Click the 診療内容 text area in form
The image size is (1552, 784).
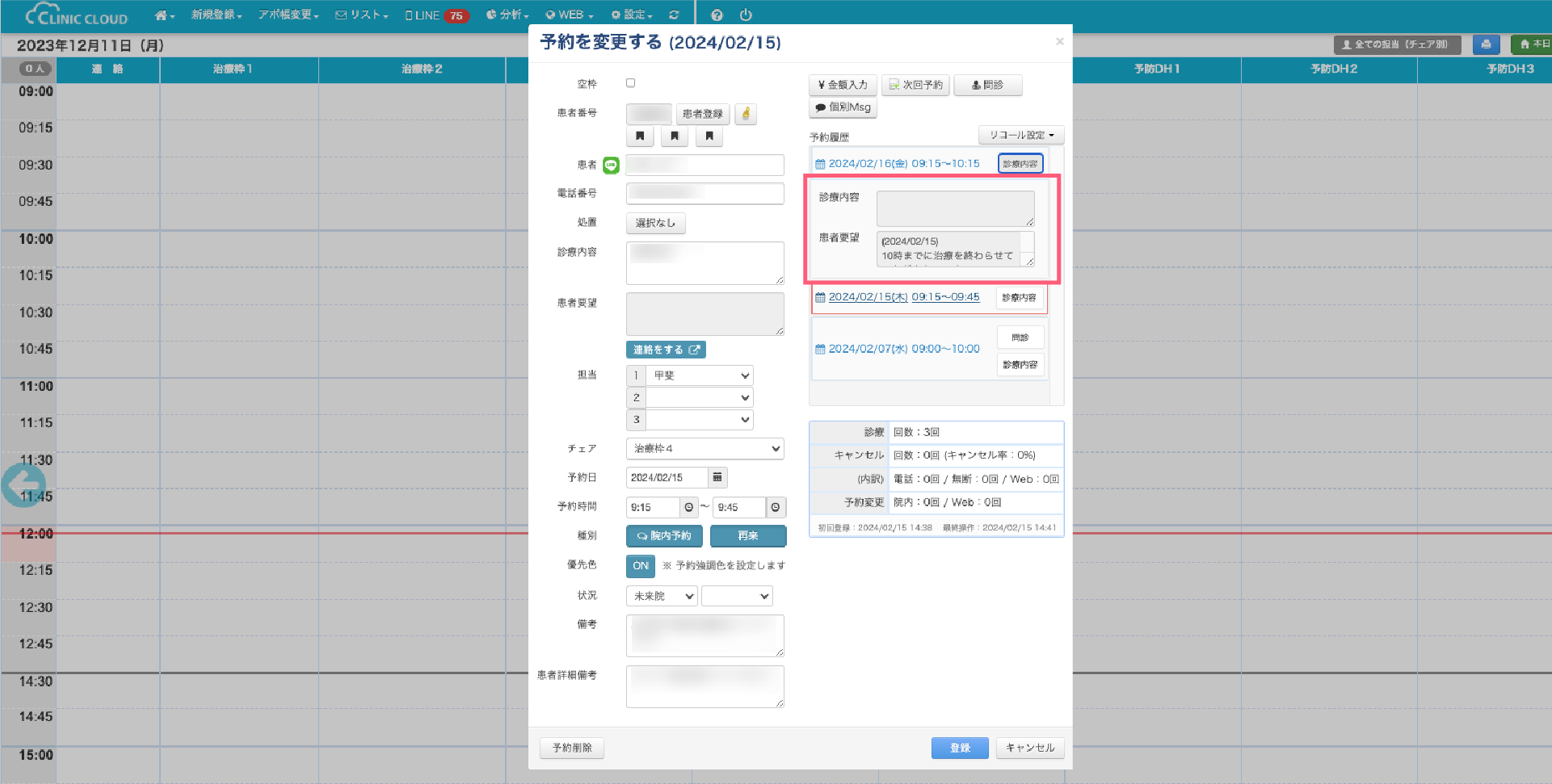tap(704, 263)
